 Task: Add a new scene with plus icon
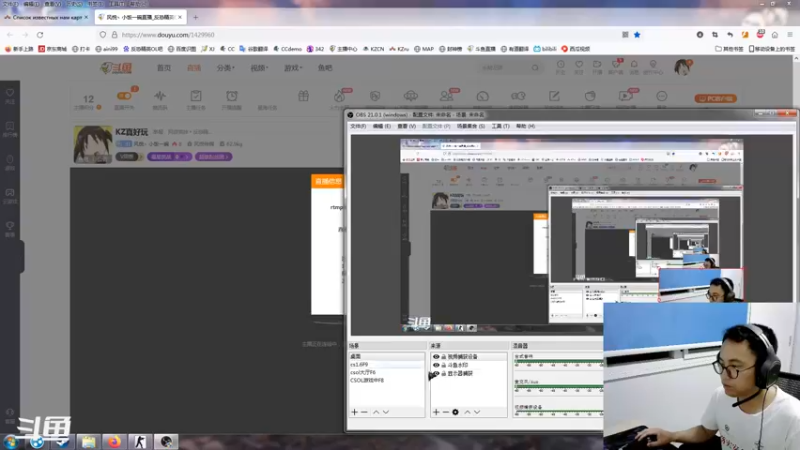[354, 412]
